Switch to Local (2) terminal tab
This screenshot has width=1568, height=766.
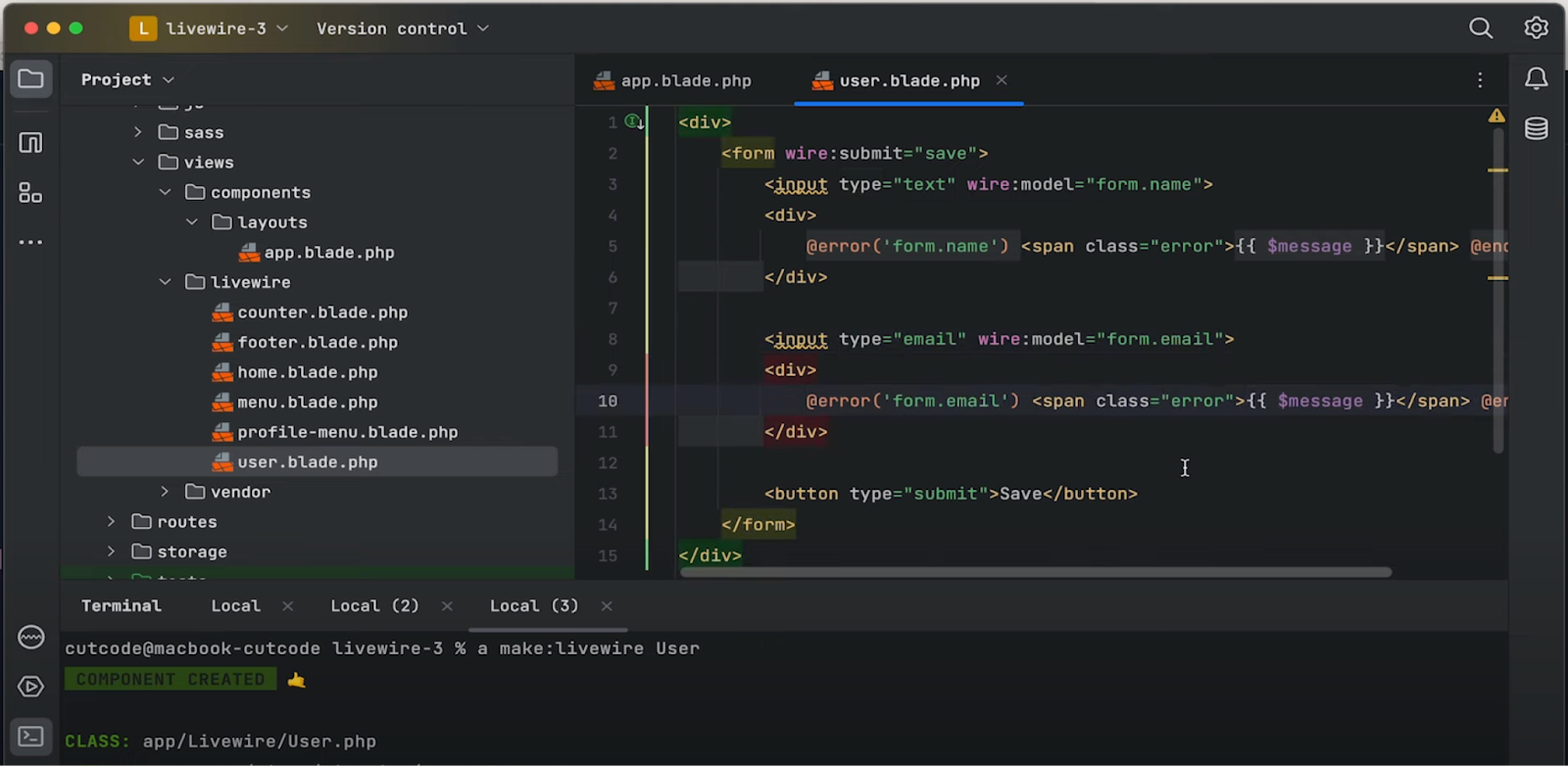point(374,606)
